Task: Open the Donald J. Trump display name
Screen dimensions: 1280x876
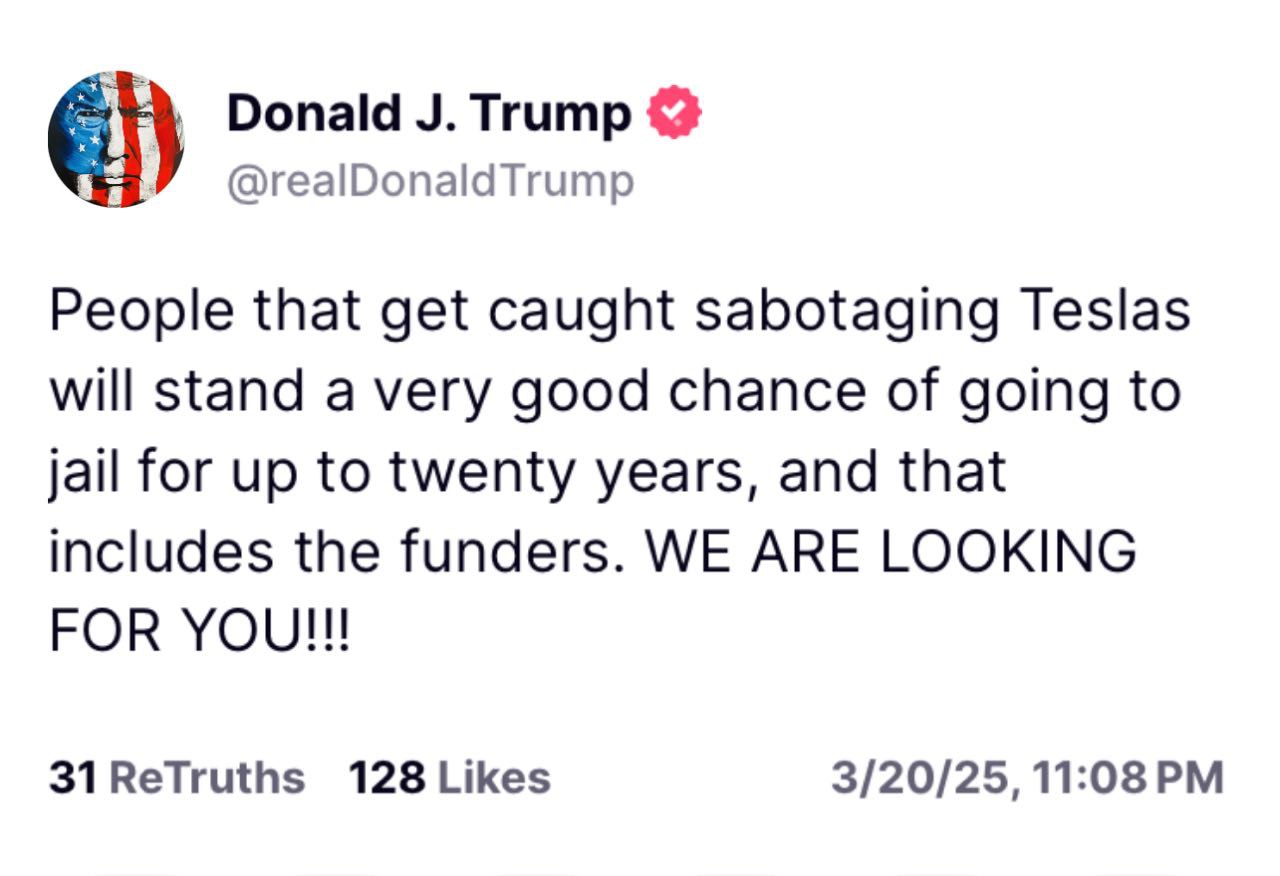Action: [430, 114]
